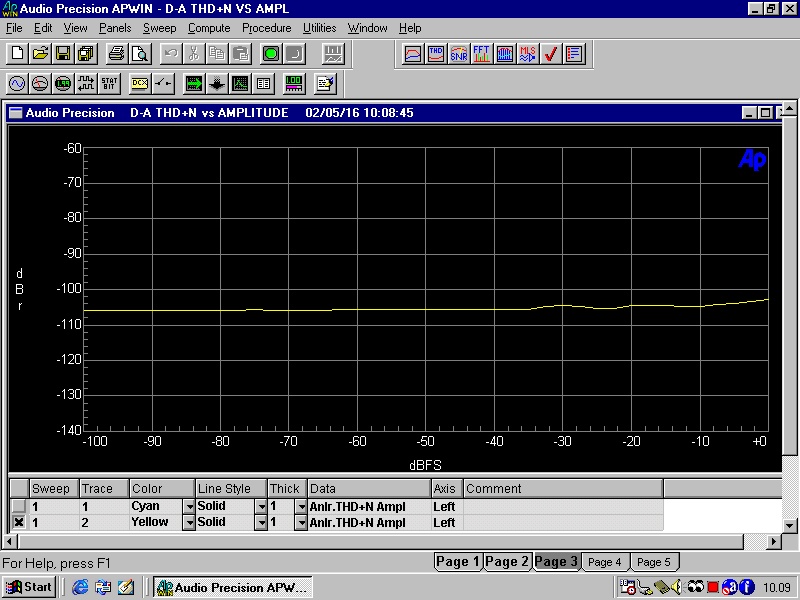Click the red checkmark icon
This screenshot has height=600, width=800.
(x=551, y=54)
